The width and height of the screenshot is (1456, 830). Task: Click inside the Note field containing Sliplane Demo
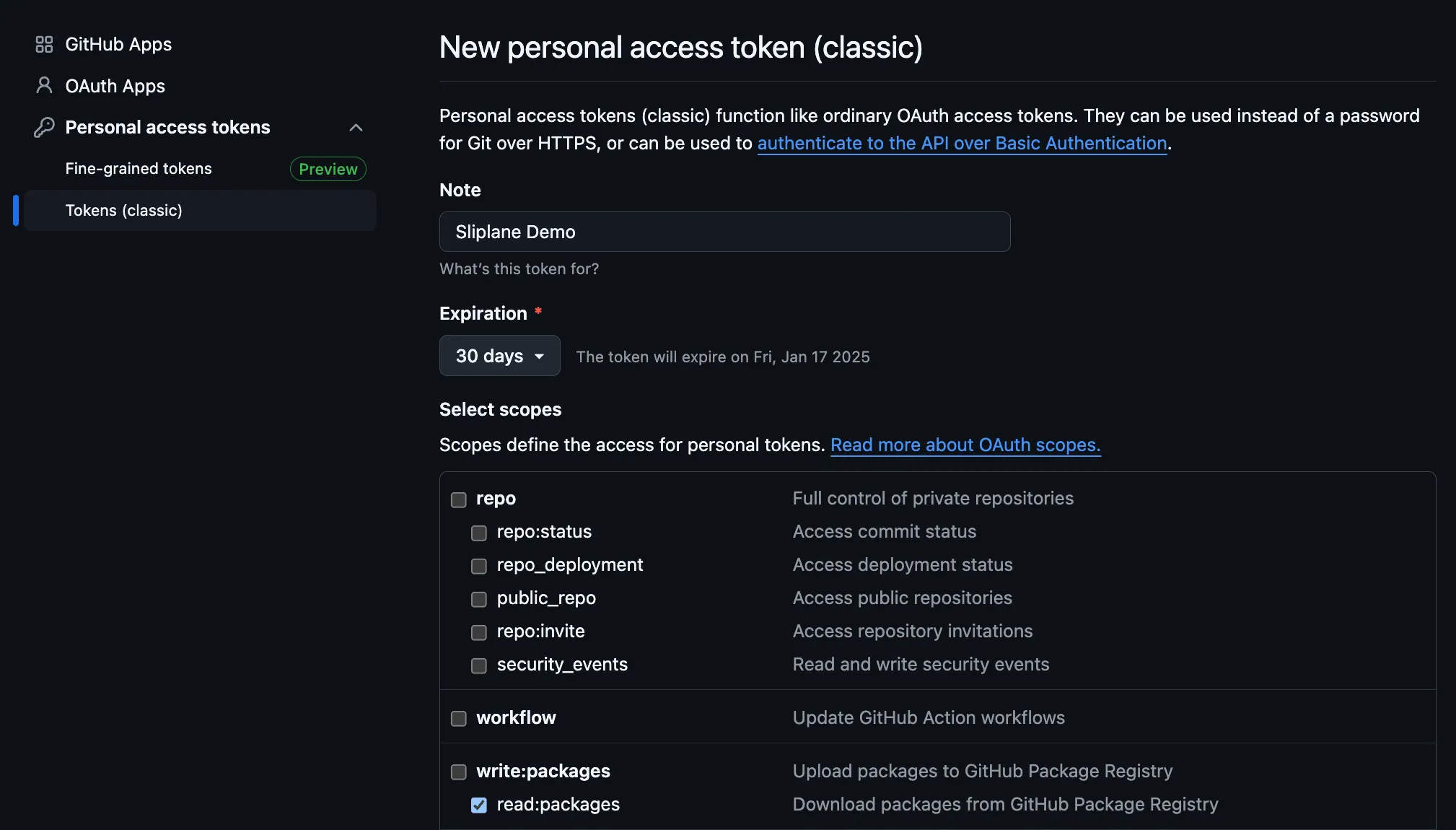coord(724,232)
